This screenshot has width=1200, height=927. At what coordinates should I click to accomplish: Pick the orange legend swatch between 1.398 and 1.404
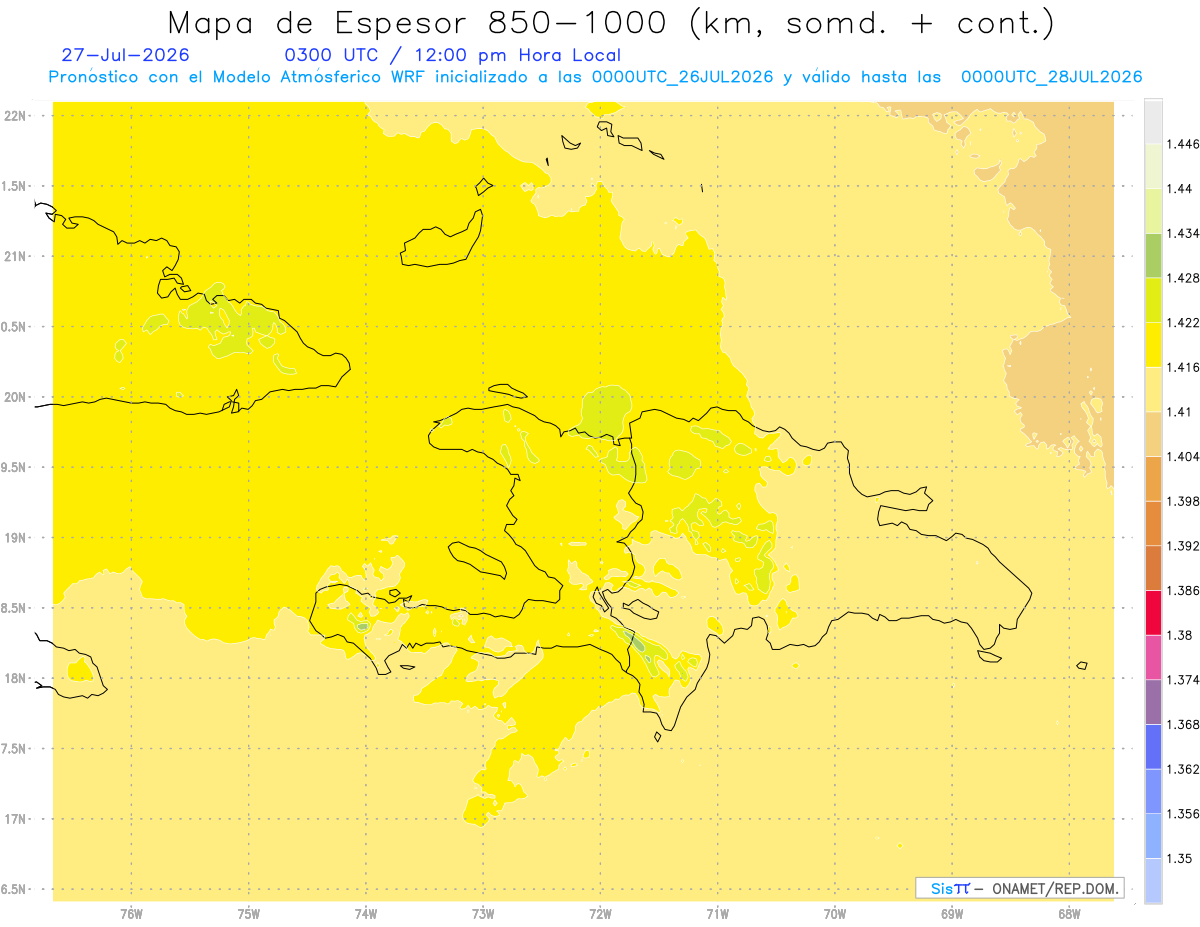(x=1153, y=478)
